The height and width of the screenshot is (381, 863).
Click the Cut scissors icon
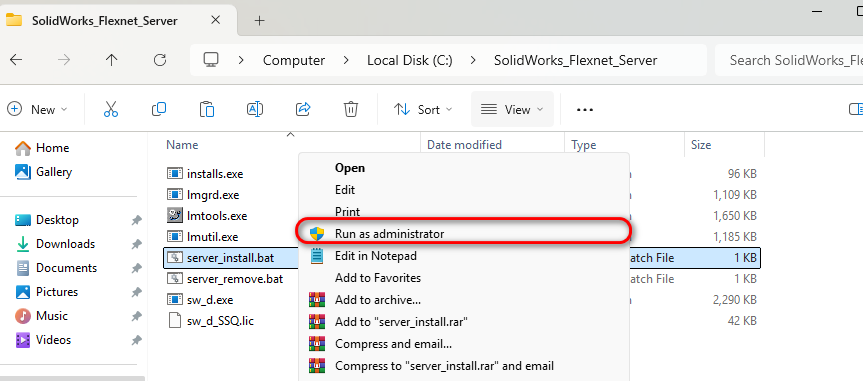point(111,109)
